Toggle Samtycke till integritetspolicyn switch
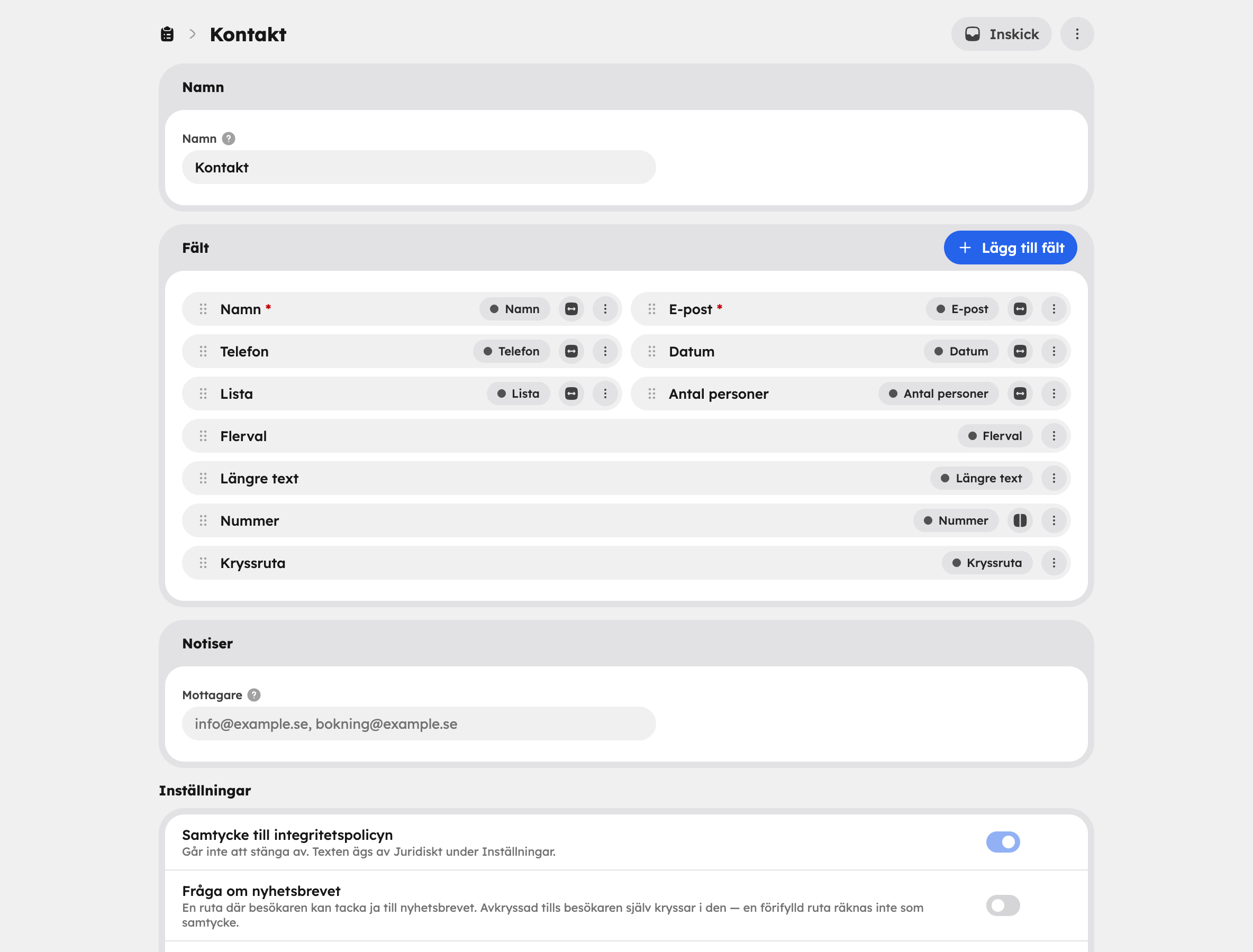Image resolution: width=1253 pixels, height=952 pixels. (1002, 842)
